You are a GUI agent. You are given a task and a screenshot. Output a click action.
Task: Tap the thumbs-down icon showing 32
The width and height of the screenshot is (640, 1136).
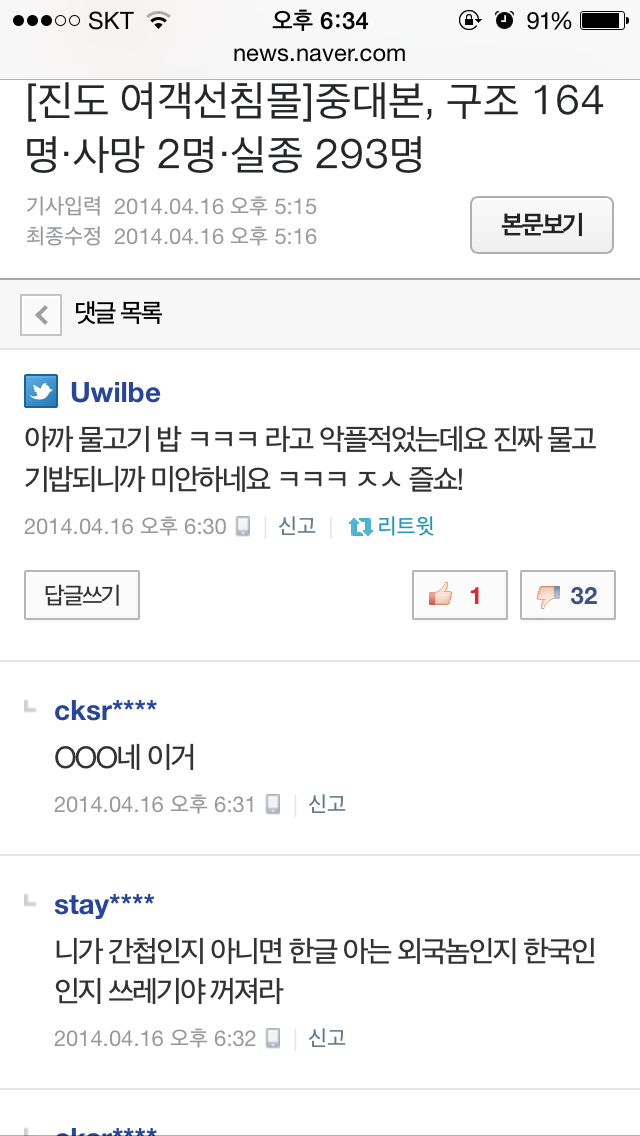(x=548, y=596)
